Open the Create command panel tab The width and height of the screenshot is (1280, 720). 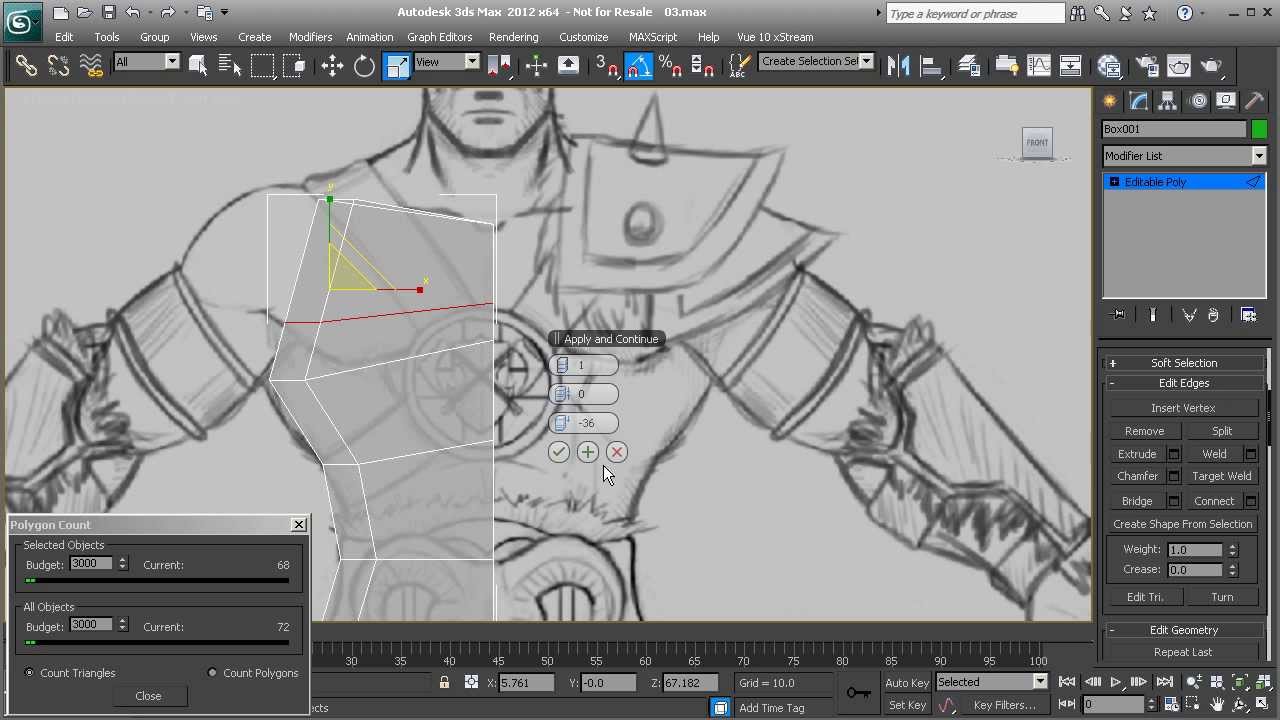click(x=1110, y=101)
